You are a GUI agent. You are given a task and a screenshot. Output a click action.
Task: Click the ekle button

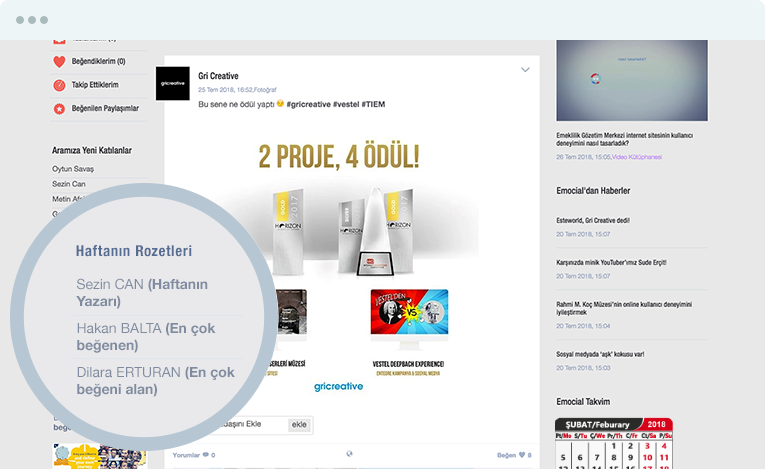coord(299,425)
